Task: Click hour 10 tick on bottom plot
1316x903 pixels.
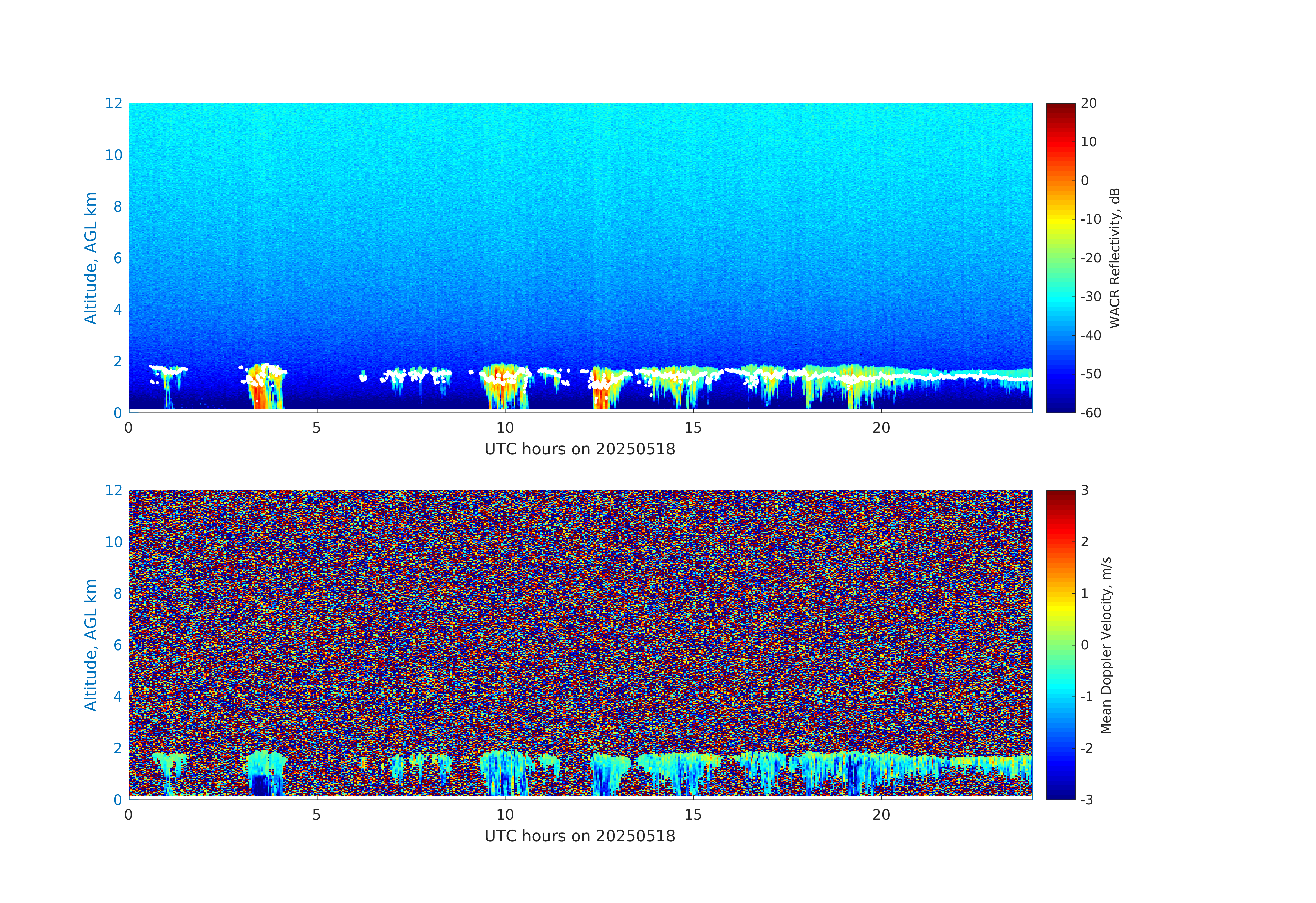Action: click(504, 815)
